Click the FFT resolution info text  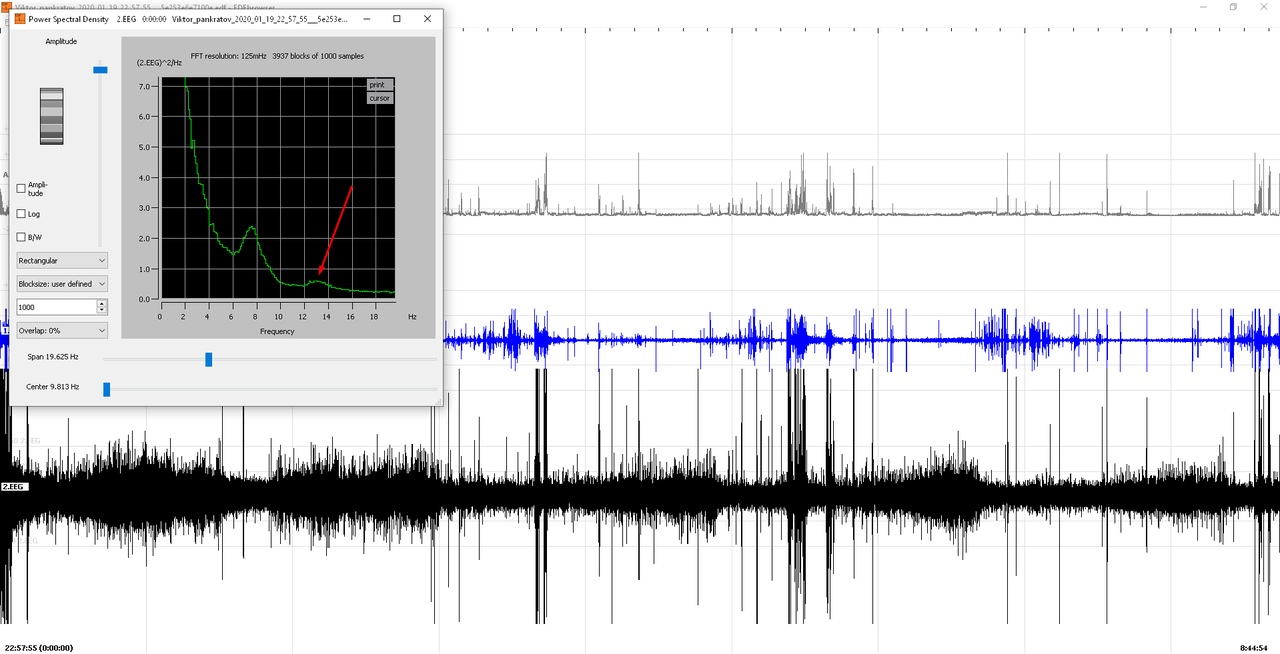[279, 55]
